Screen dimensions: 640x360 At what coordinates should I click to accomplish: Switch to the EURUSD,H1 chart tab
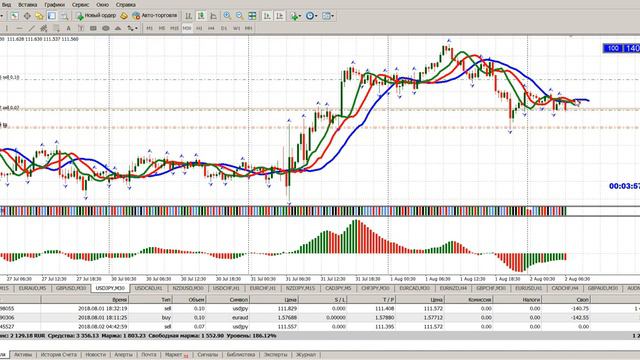pos(529,288)
